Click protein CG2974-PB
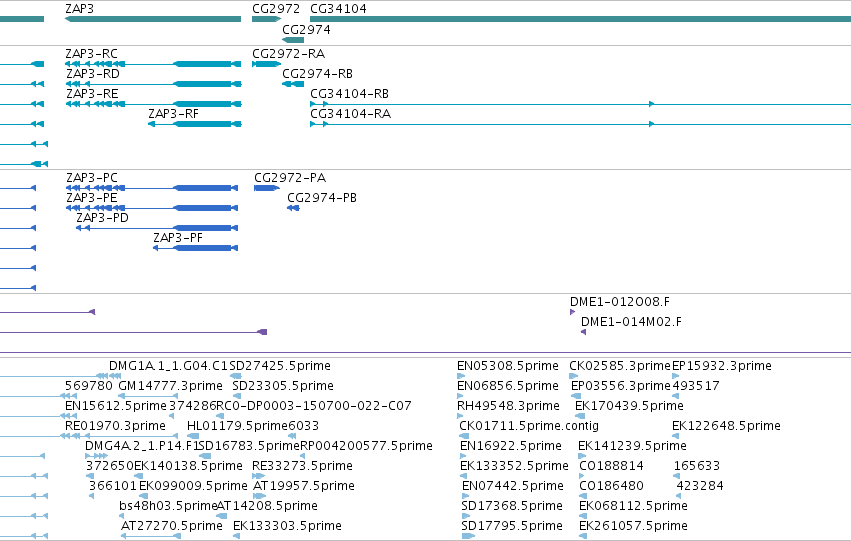The height and width of the screenshot is (541, 851). (322, 198)
